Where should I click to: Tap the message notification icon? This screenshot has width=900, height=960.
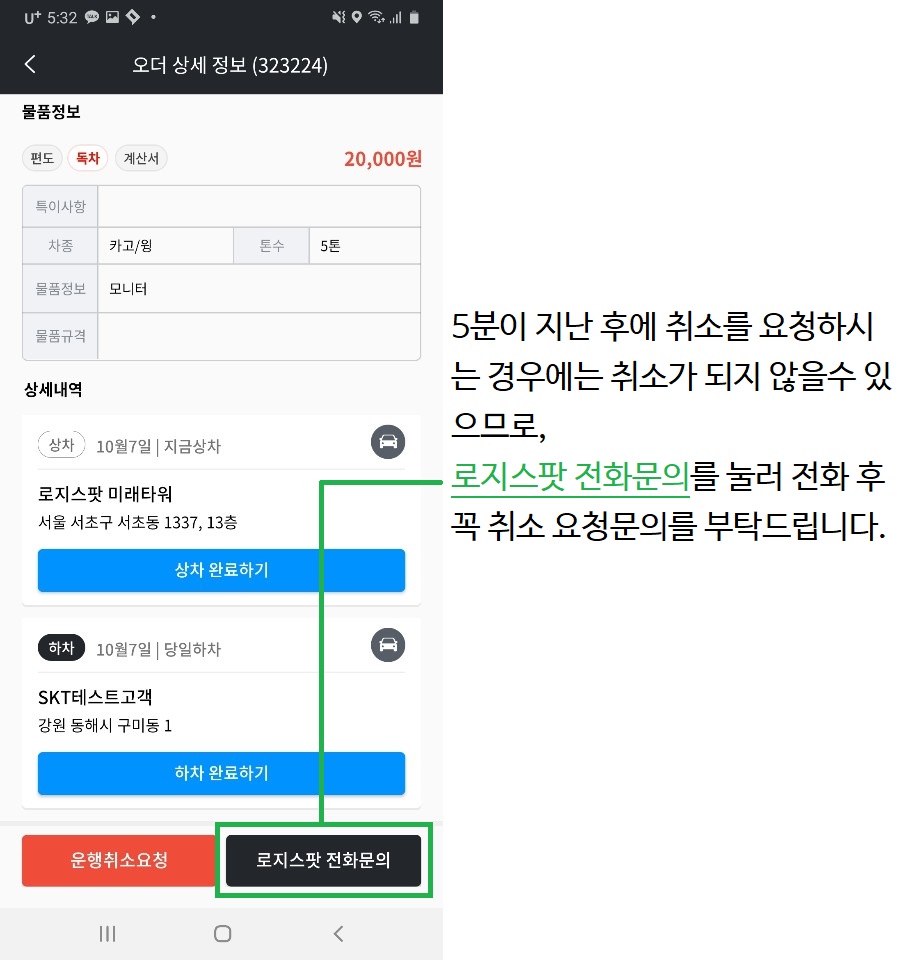click(92, 17)
